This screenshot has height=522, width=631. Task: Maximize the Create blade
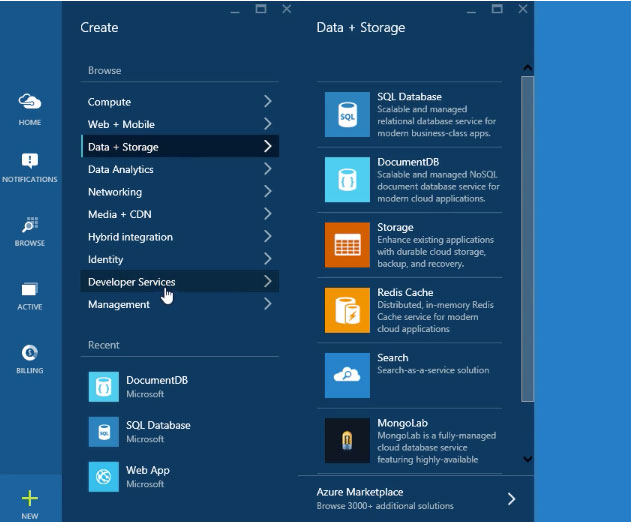(x=261, y=8)
